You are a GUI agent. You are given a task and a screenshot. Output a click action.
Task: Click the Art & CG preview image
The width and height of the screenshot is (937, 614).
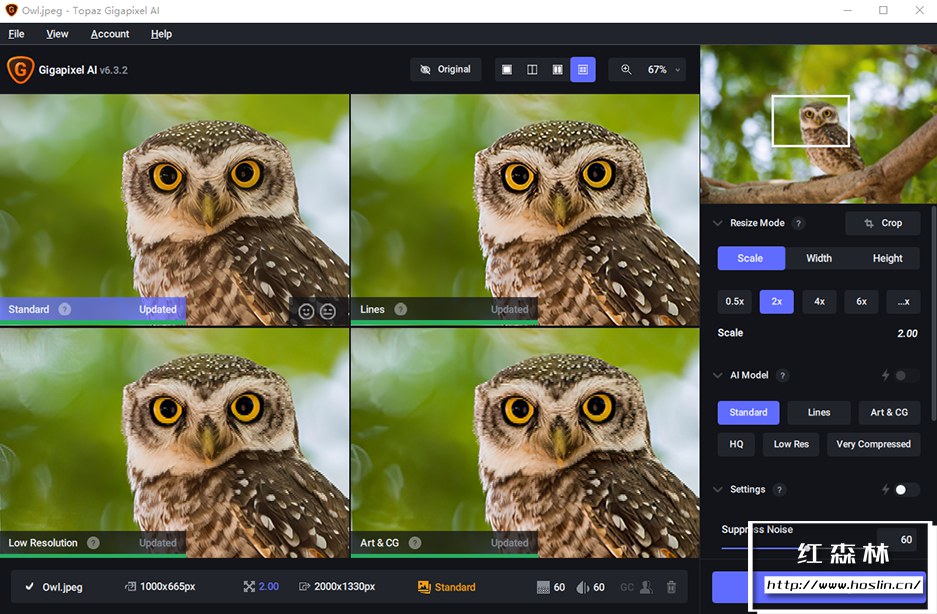tap(525, 443)
